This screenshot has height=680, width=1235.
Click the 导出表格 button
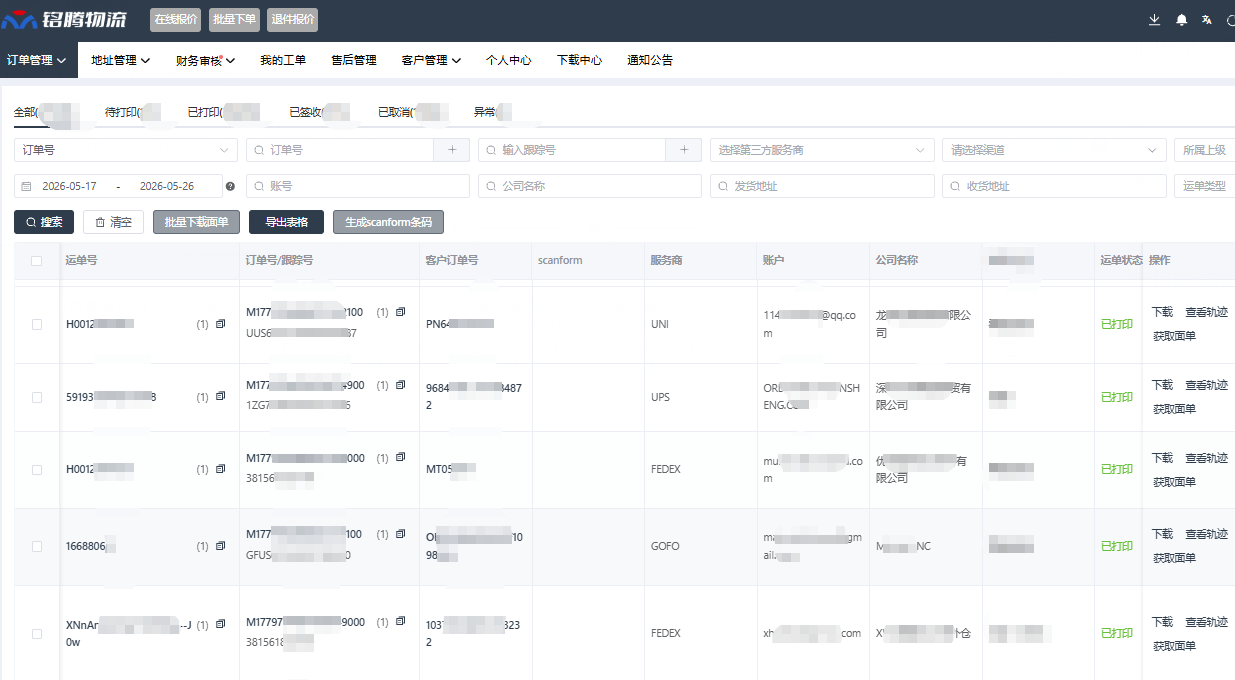pos(287,222)
